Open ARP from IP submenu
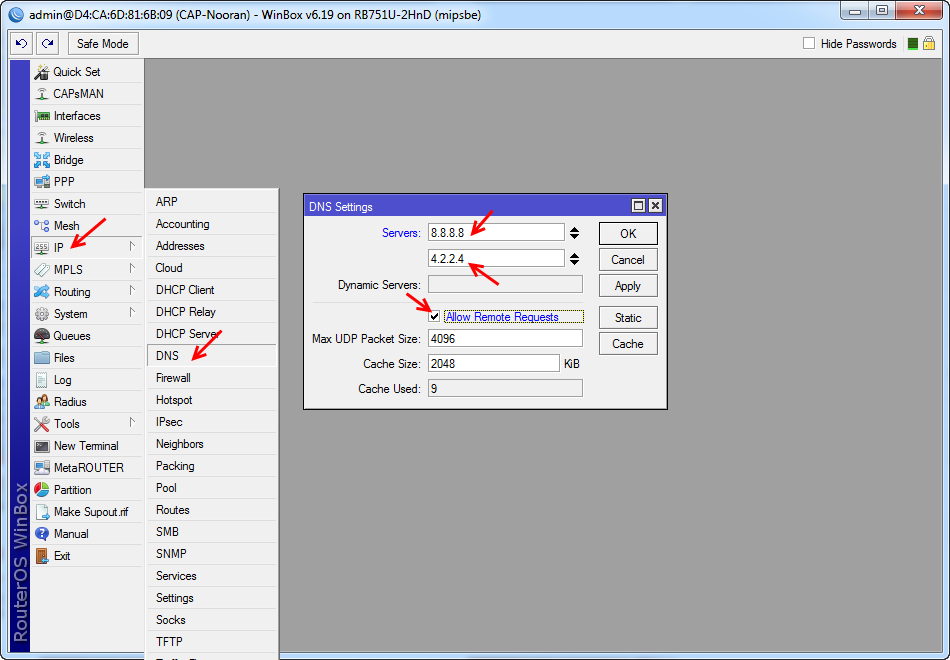The height and width of the screenshot is (660, 950). (211, 202)
